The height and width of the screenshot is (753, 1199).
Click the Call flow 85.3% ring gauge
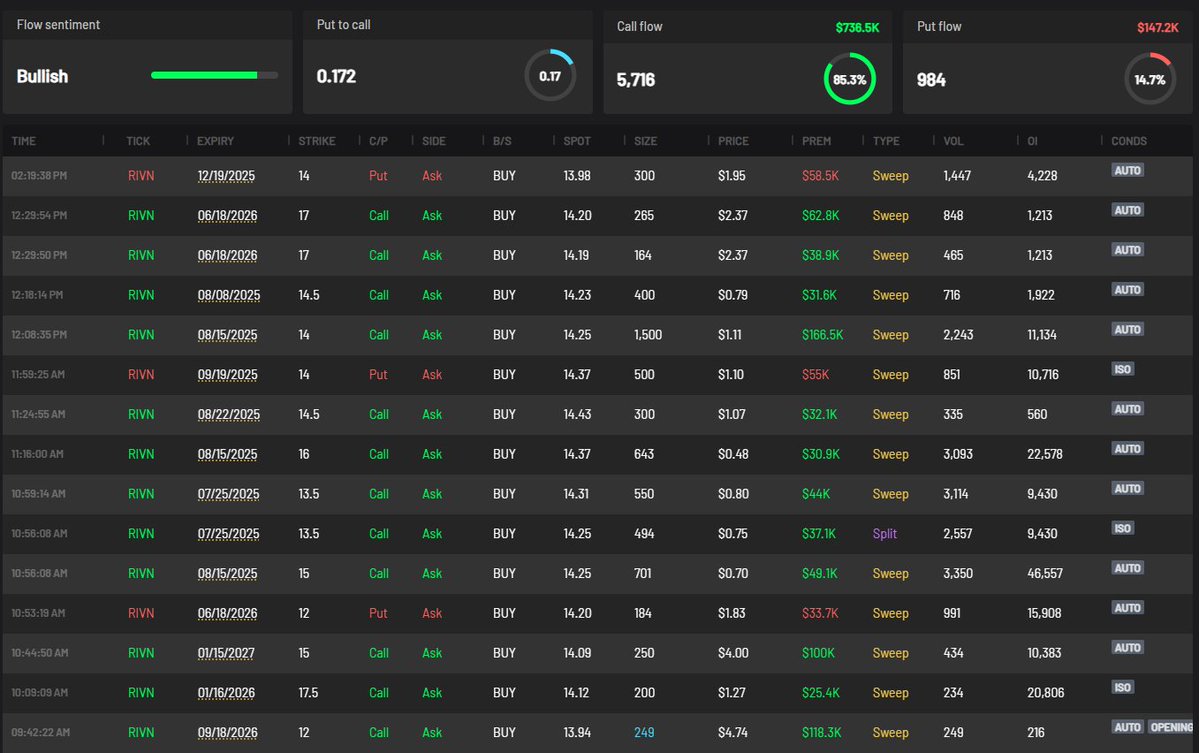coord(850,79)
